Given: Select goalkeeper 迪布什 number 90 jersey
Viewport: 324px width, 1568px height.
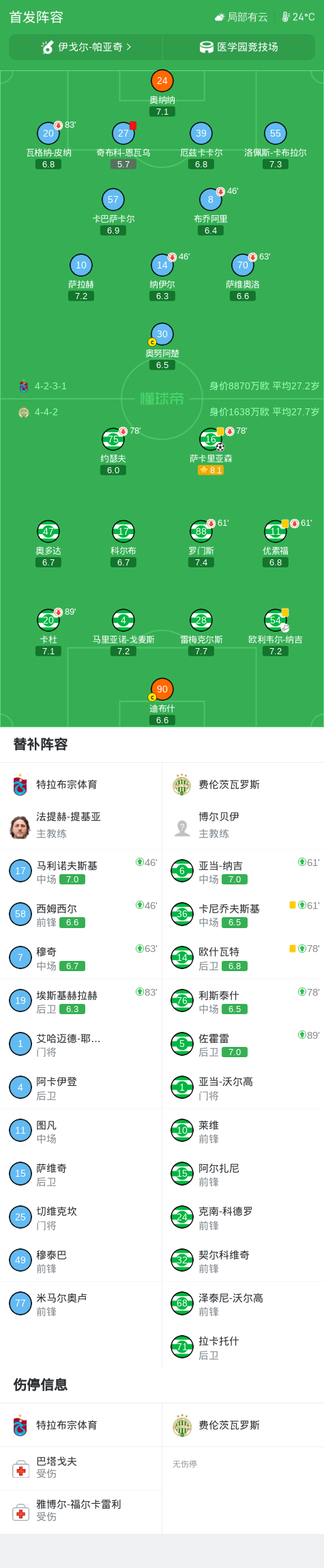Looking at the screenshot, I should coord(162,689).
